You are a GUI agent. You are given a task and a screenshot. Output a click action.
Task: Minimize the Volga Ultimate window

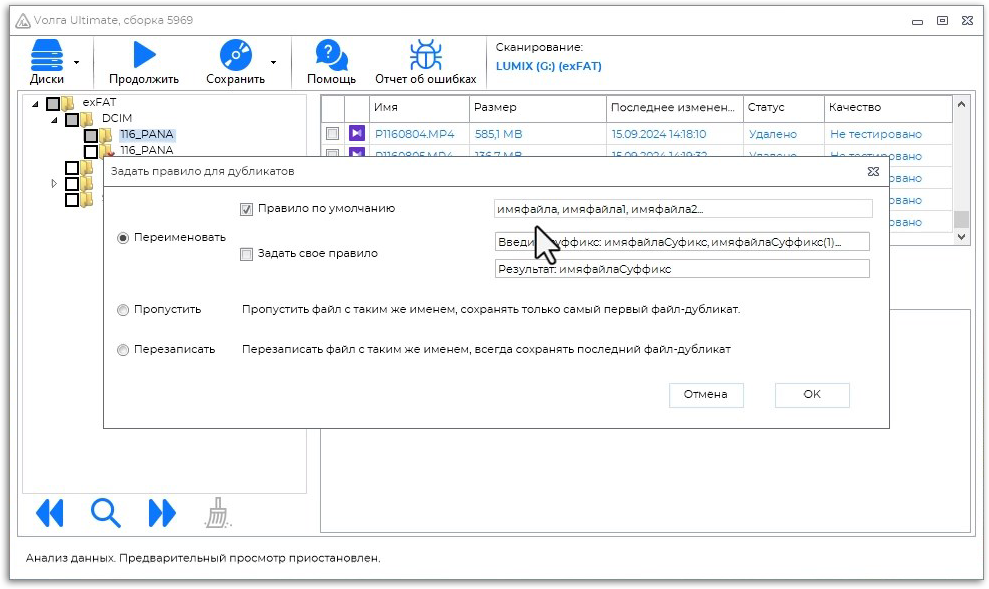point(918,21)
